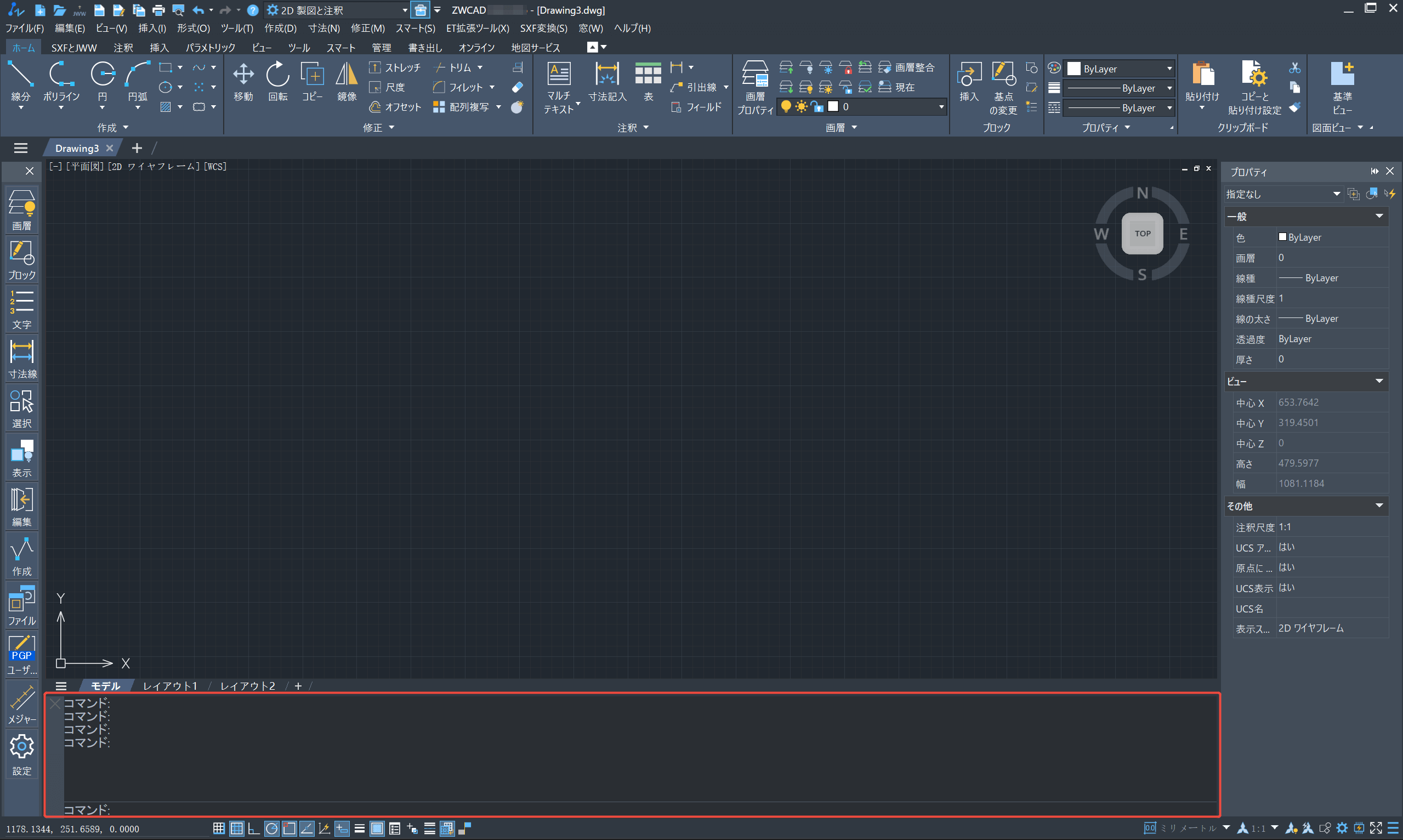The image size is (1403, 840).
Task: Click the 画層整合 layer match button
Action: click(907, 67)
